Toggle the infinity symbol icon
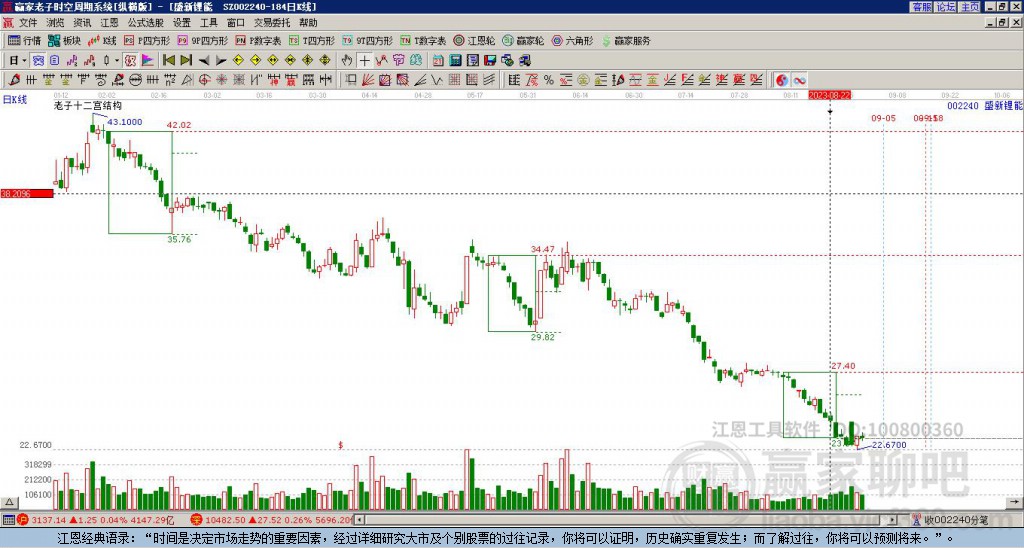Image resolution: width=1024 pixels, height=548 pixels. 799,80
